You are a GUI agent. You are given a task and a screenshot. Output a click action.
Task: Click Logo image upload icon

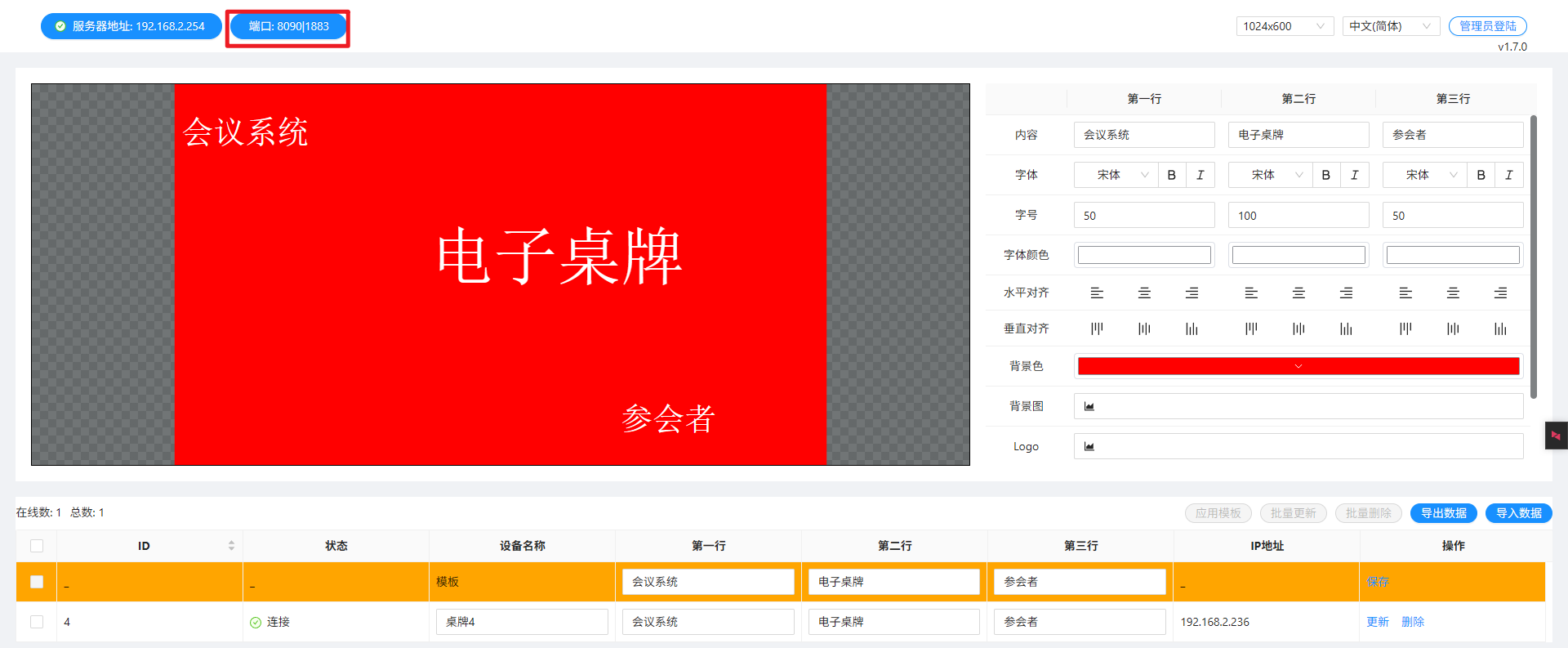click(x=1089, y=446)
